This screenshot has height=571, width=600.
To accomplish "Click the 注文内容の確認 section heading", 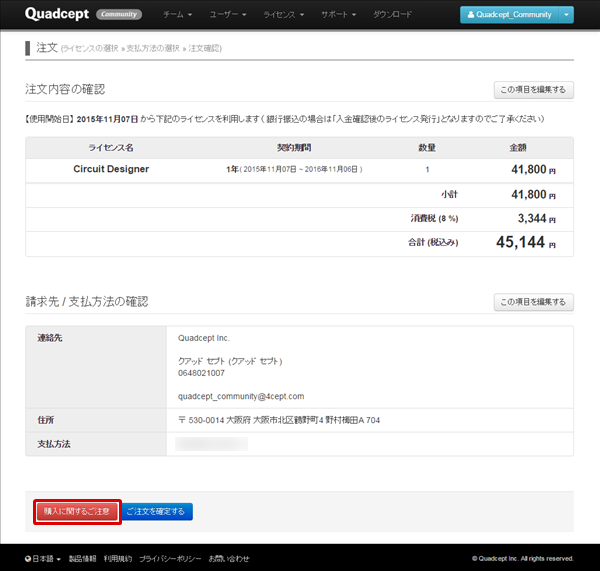I will [x=65, y=89].
